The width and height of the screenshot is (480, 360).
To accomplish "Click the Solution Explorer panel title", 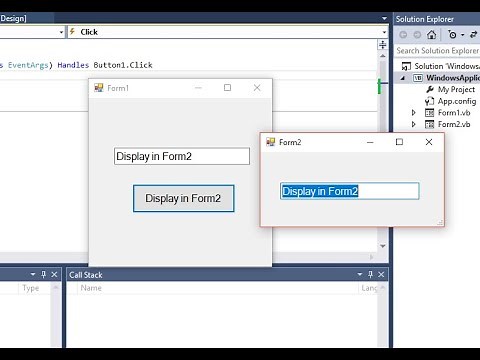I will coord(425,19).
